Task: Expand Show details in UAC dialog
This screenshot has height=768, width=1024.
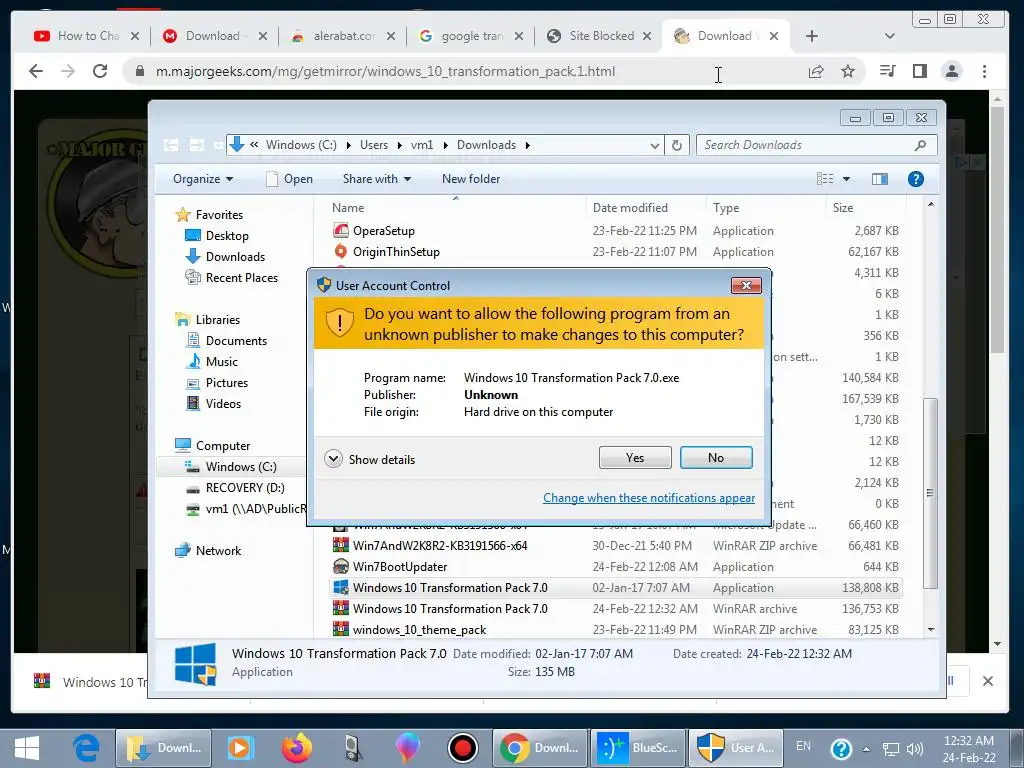Action: (x=370, y=459)
